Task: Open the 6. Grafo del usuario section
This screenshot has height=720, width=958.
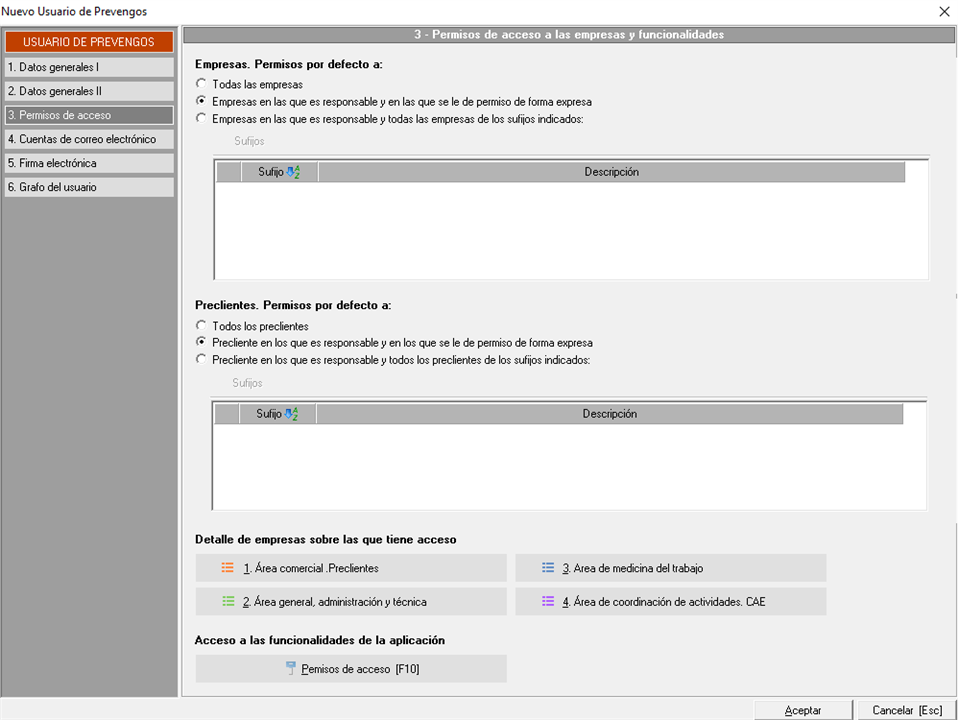Action: click(89, 187)
